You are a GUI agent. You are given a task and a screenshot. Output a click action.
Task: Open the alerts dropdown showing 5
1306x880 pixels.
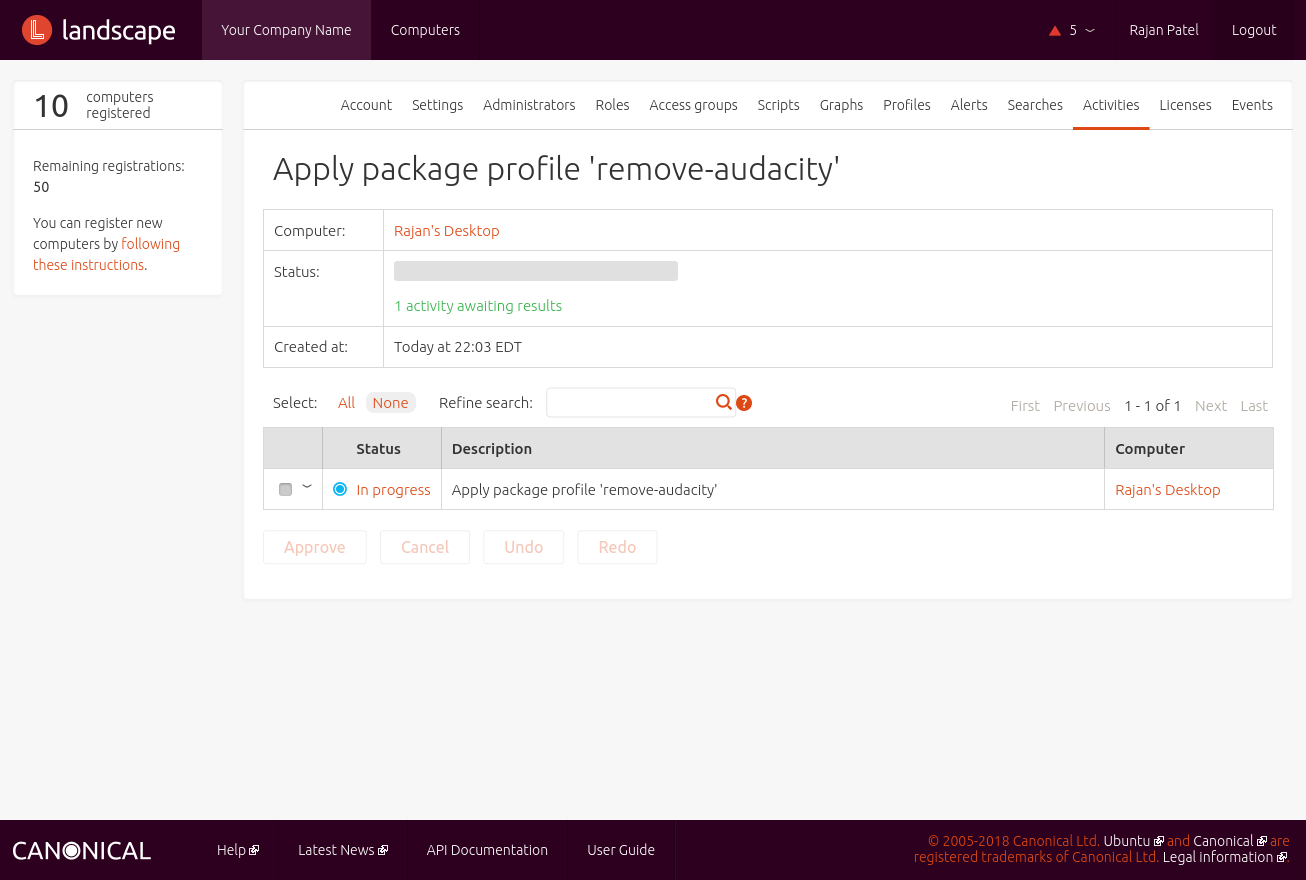(x=1072, y=30)
